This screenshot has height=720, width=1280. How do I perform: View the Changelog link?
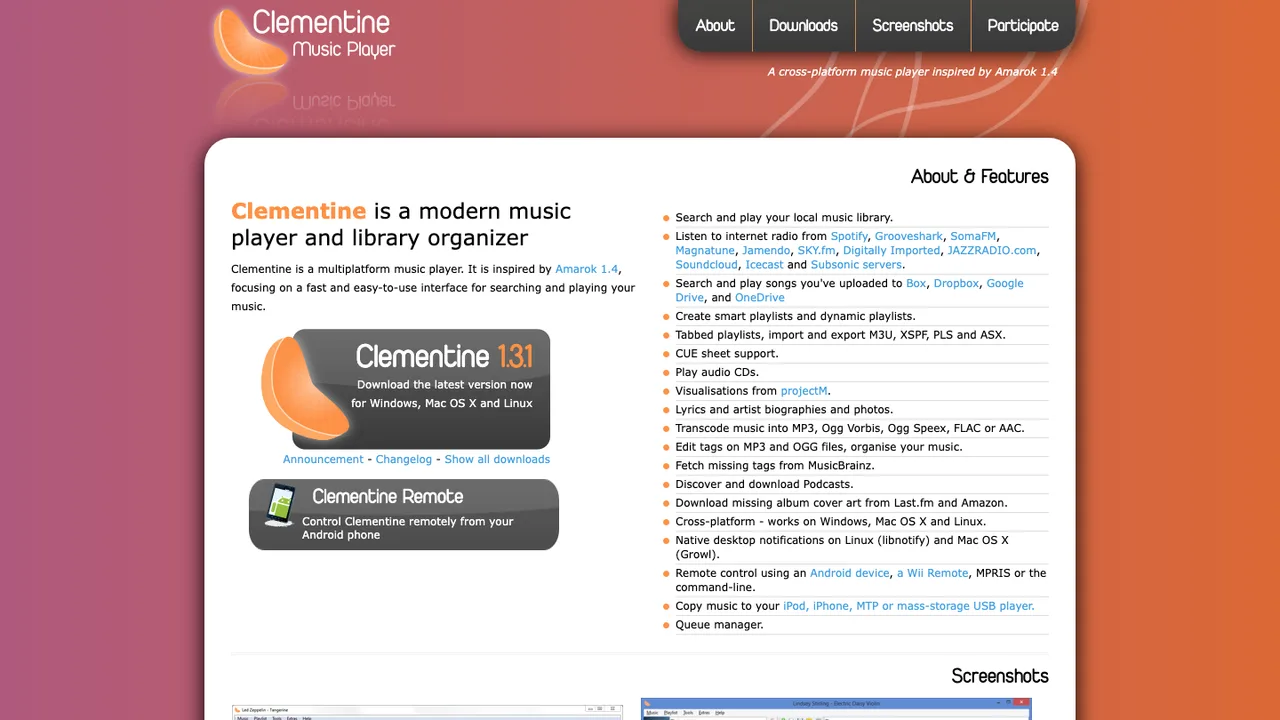click(404, 459)
